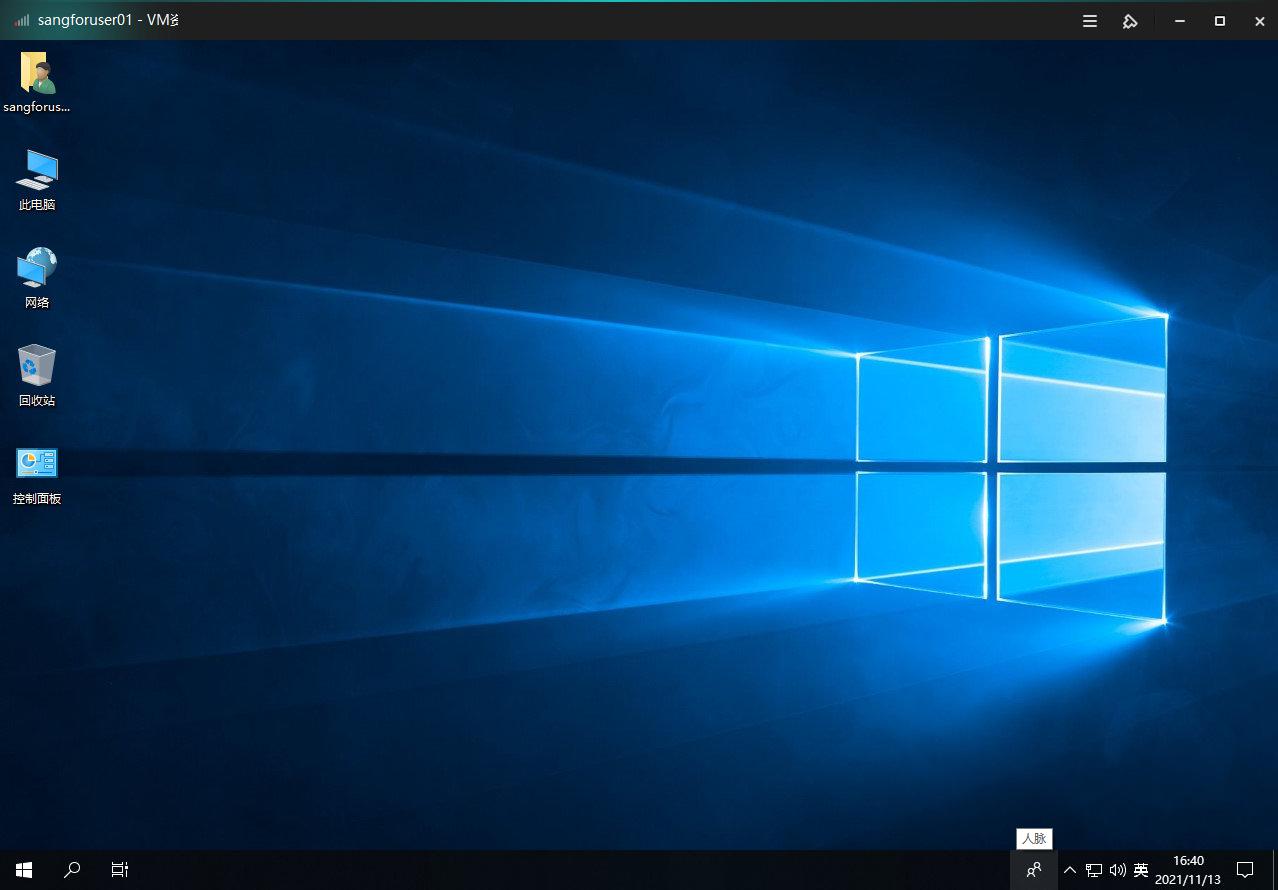1278x890 pixels.
Task: Toggle the 英 input method indicator
Action: [1141, 870]
